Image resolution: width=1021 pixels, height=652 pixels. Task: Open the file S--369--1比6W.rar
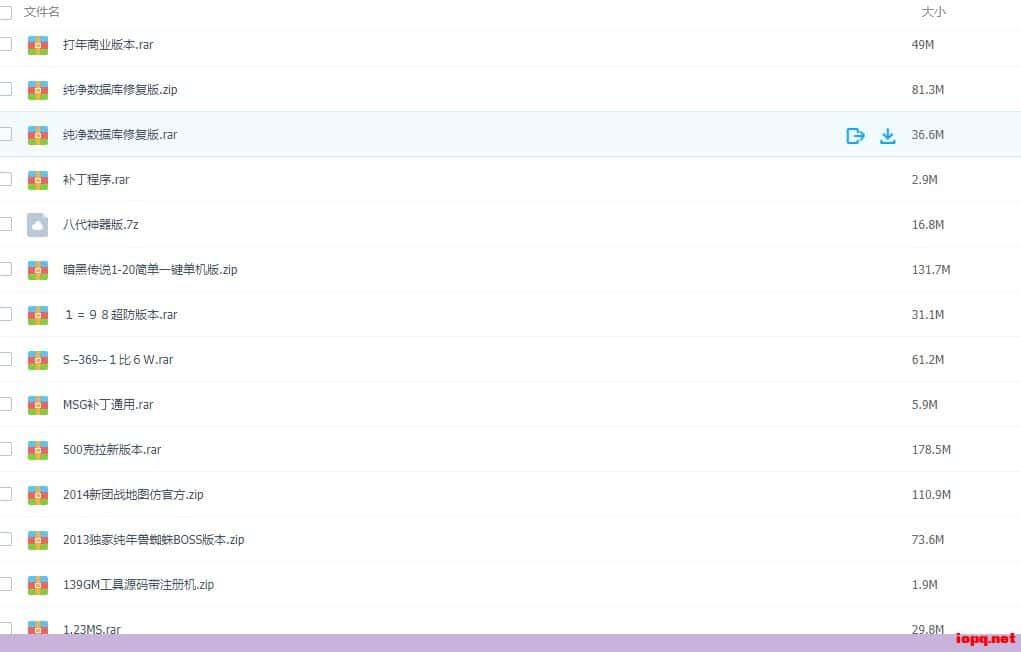pos(117,360)
